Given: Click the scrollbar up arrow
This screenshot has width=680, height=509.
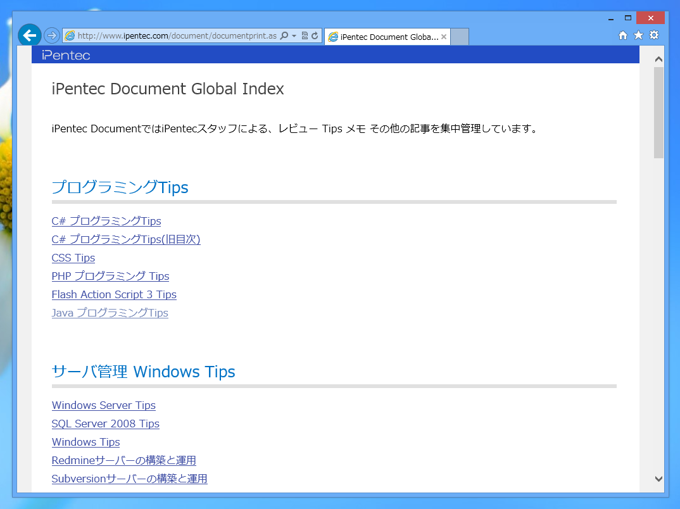Looking at the screenshot, I should [658, 59].
